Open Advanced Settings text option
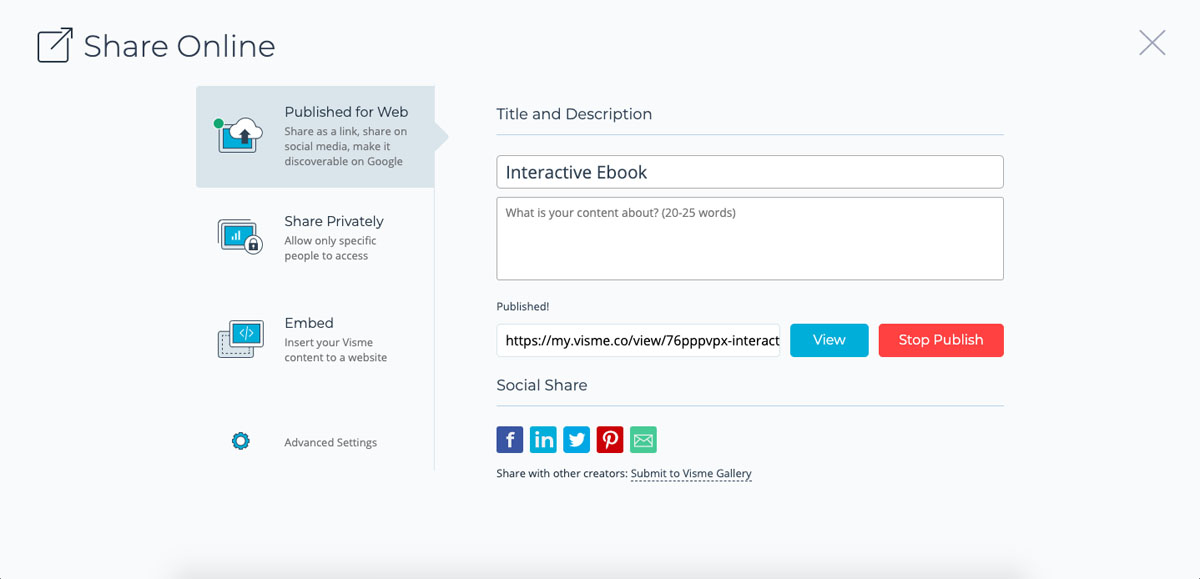 click(330, 442)
